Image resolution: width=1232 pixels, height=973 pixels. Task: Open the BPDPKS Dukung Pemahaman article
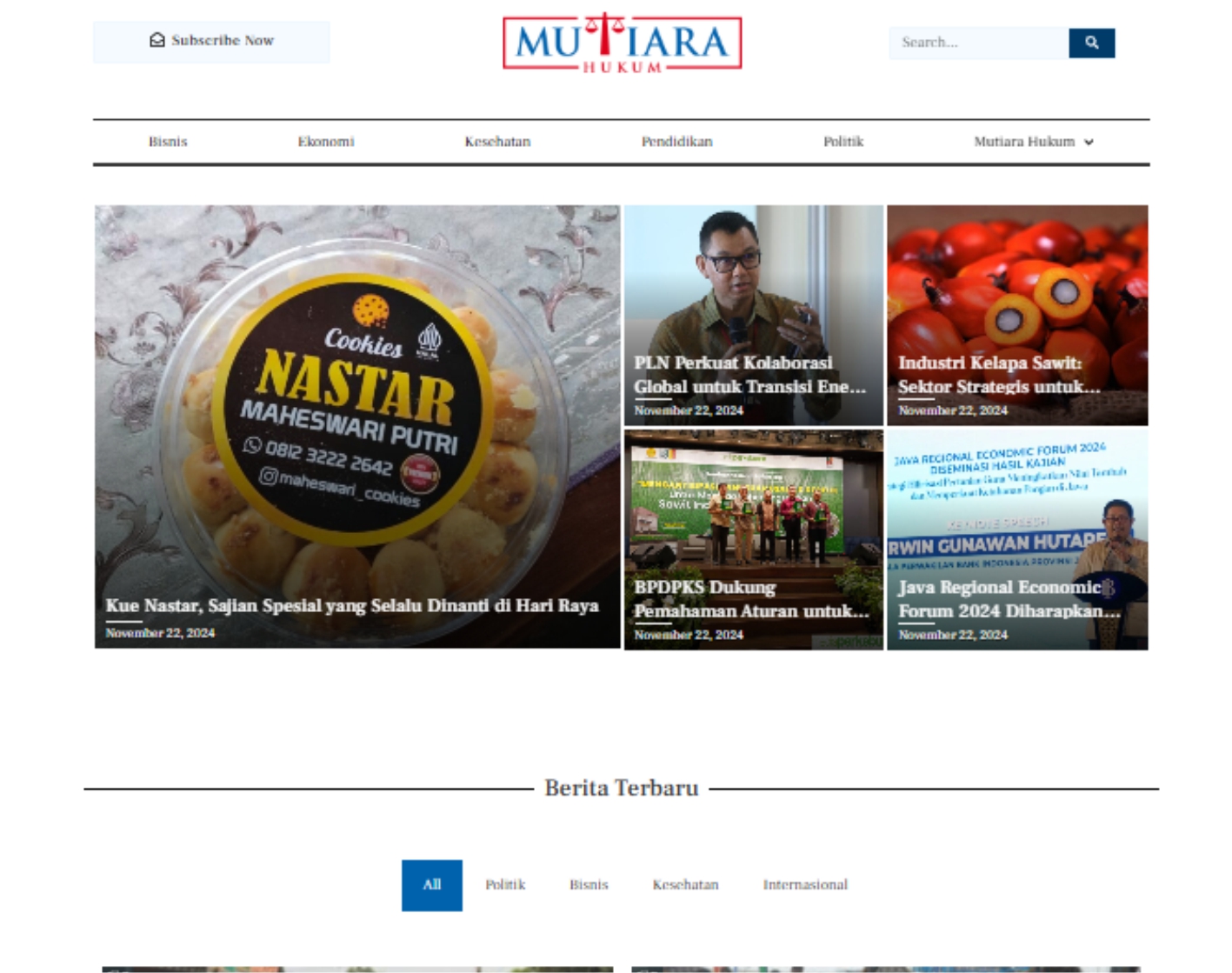pos(751,599)
